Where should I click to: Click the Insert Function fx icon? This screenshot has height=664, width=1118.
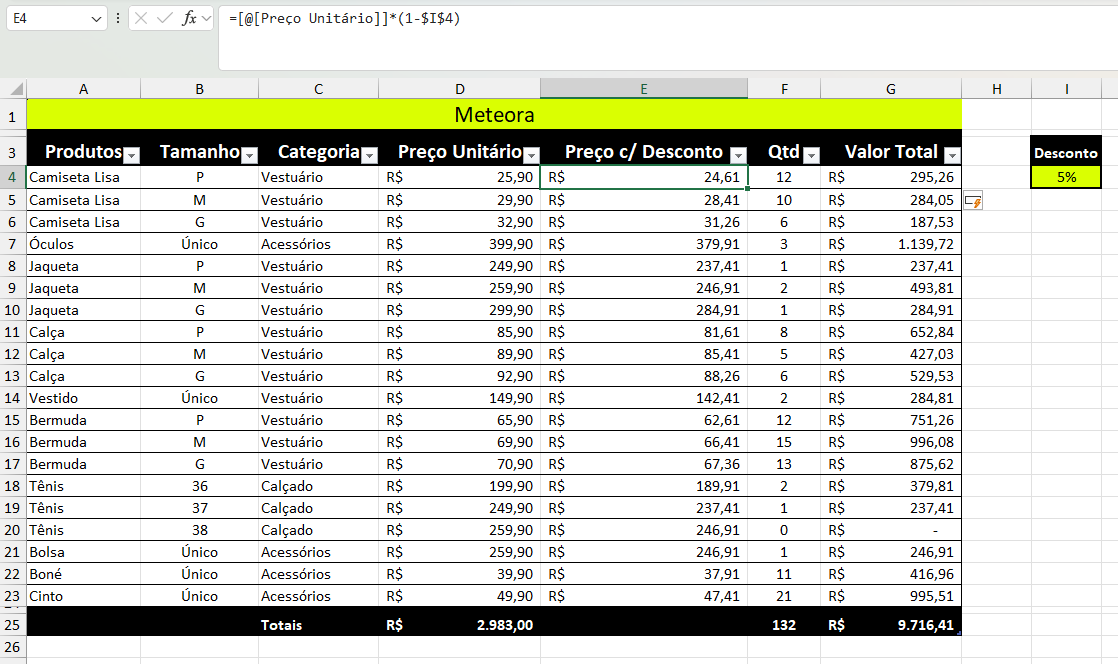coord(189,19)
